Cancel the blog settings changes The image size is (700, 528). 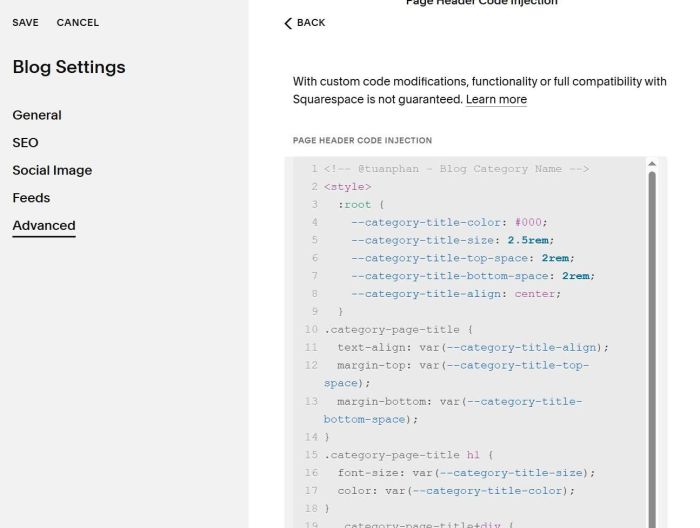(x=78, y=23)
